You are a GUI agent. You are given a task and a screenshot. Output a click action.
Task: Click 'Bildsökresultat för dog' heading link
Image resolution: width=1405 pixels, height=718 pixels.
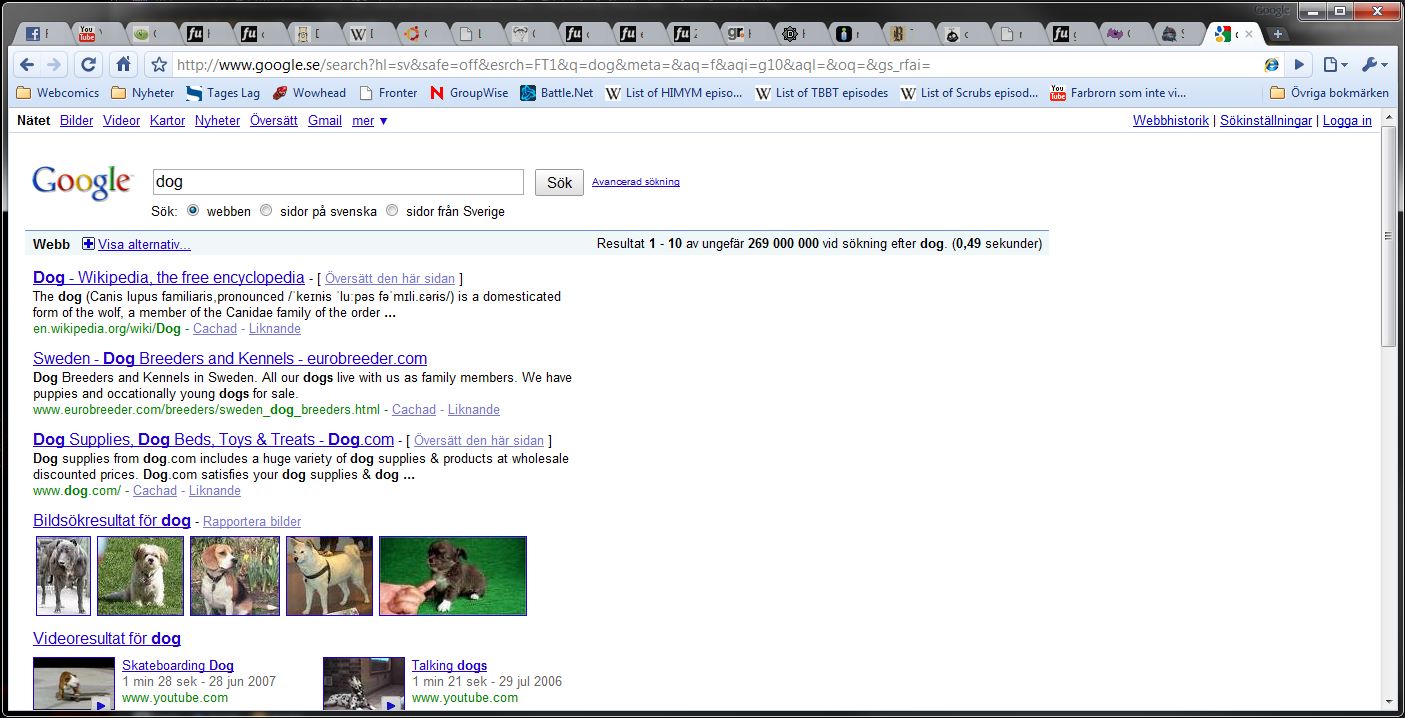(x=112, y=521)
